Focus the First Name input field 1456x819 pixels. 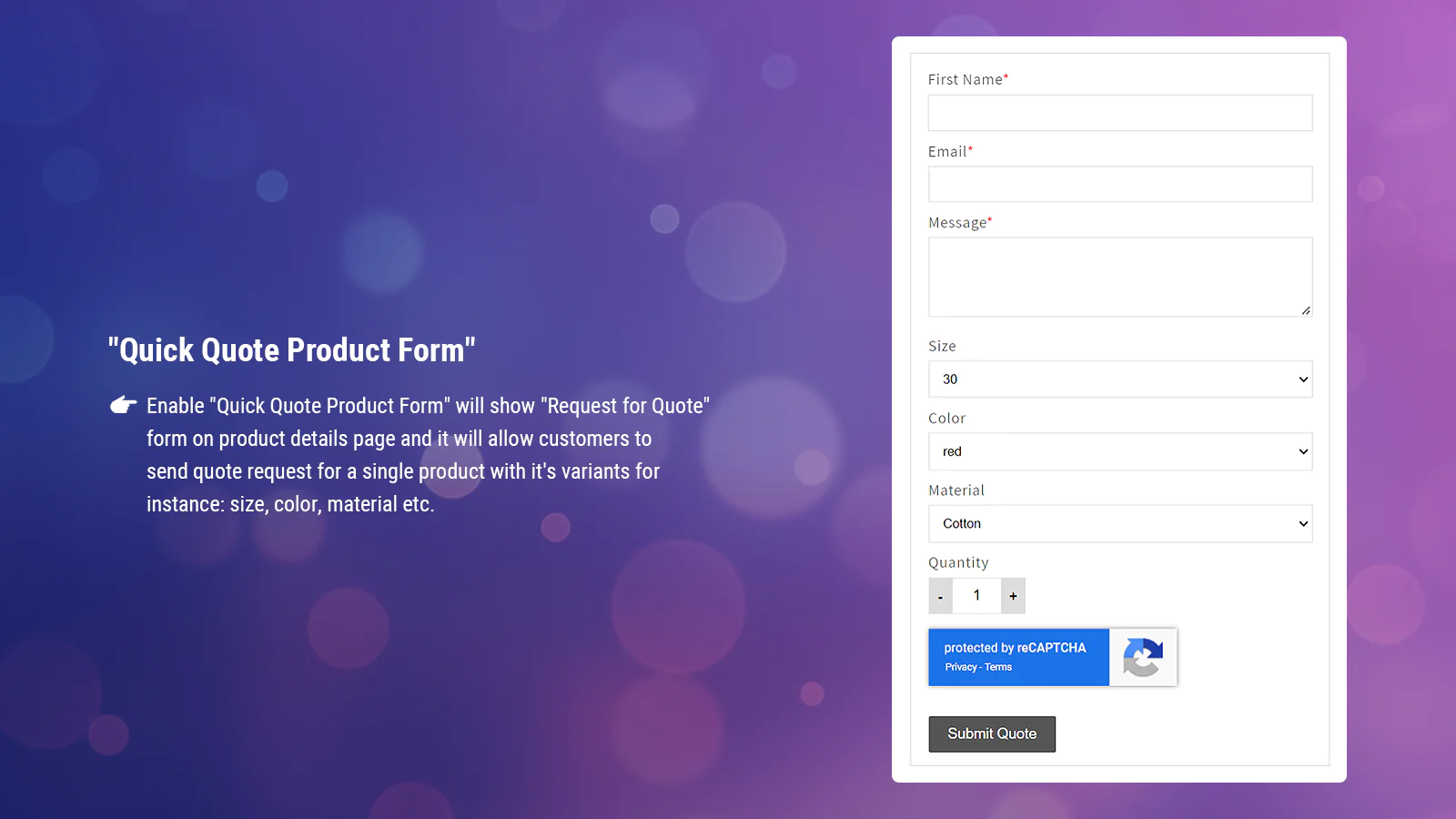[1120, 113]
